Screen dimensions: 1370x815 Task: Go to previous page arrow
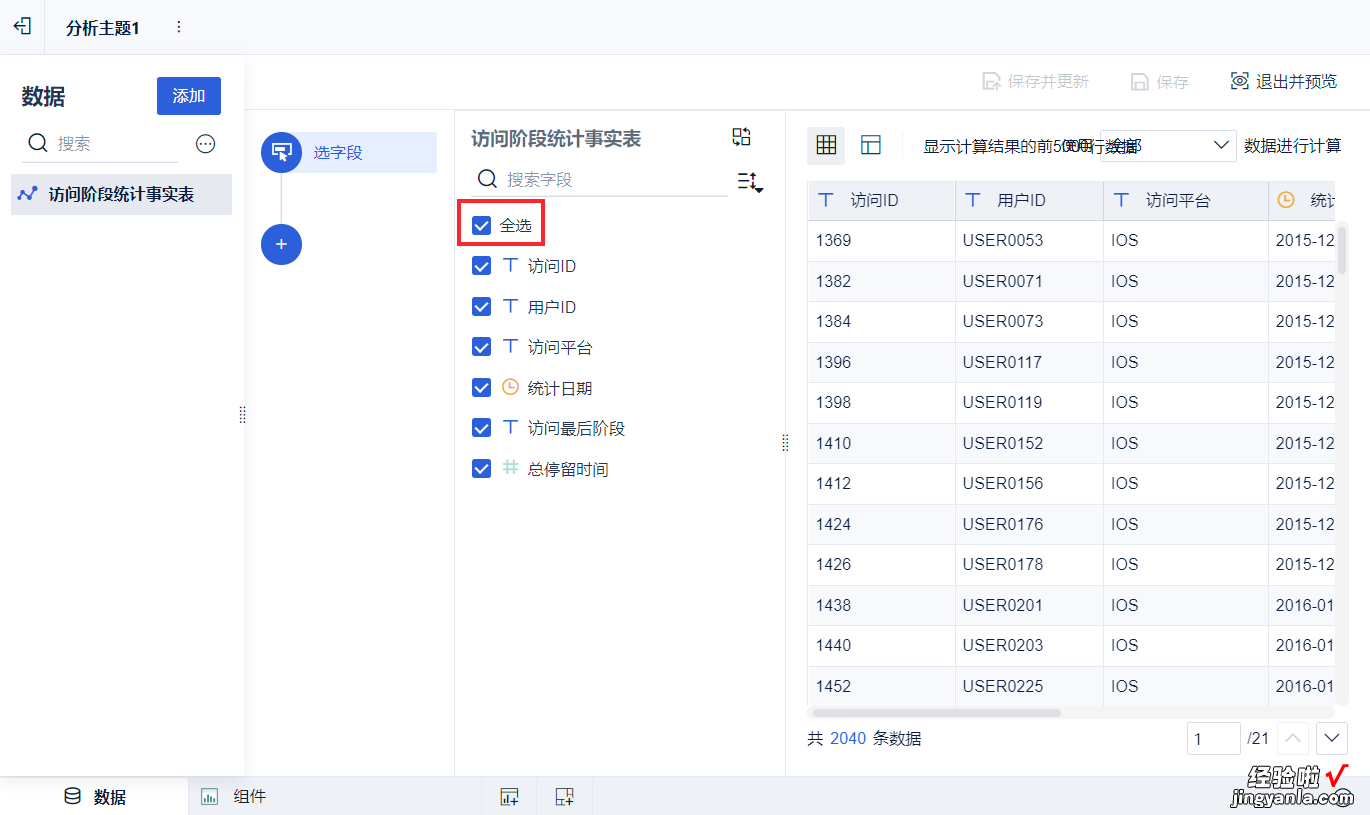point(1293,739)
